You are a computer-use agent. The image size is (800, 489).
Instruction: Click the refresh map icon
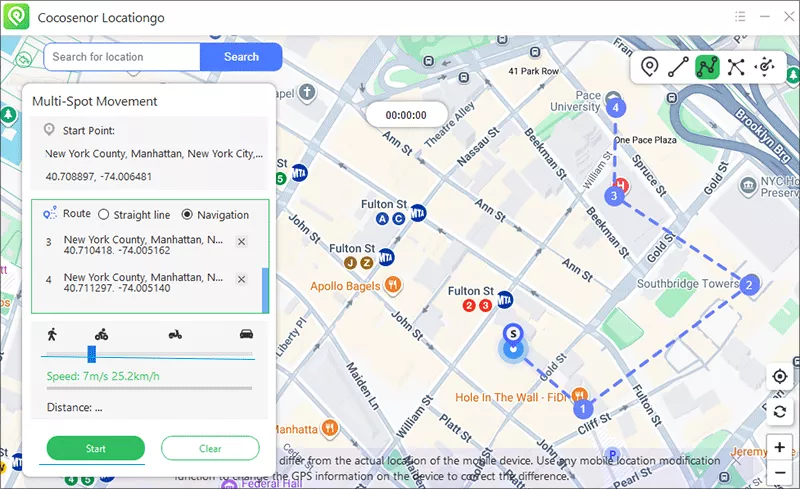(780, 411)
